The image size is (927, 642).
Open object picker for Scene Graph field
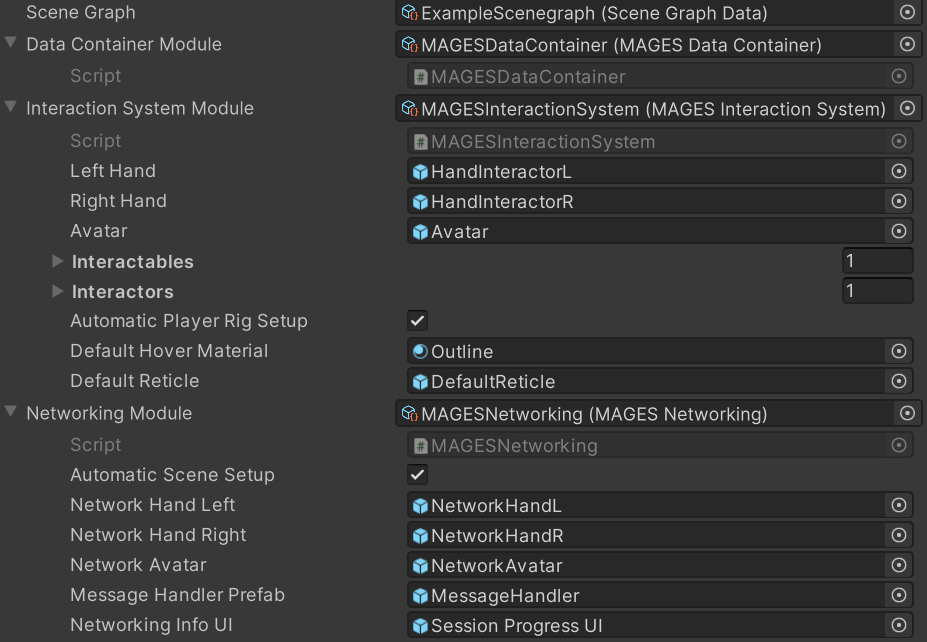pos(907,12)
